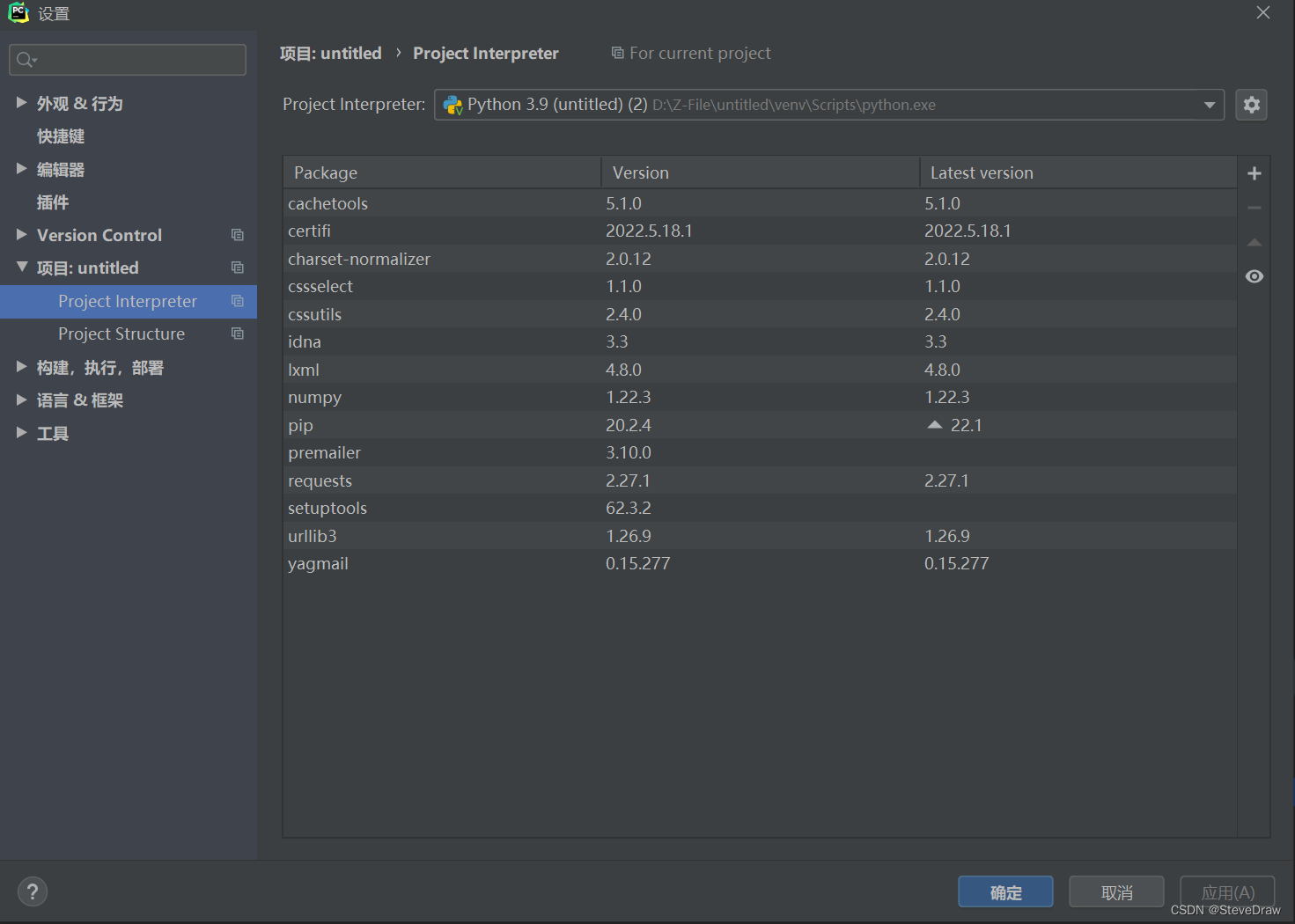Screen dimensions: 1295x924
Task: Click the 应用(A) button
Action: coord(1227,892)
